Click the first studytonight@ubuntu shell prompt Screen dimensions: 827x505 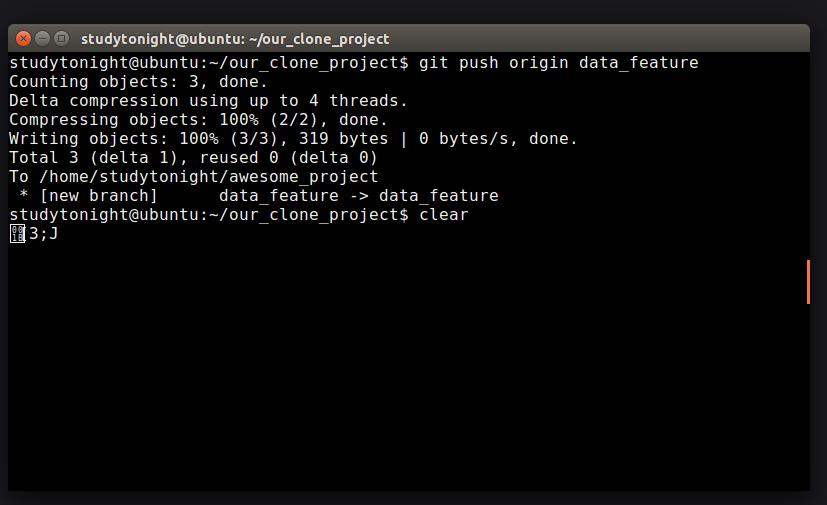click(208, 63)
